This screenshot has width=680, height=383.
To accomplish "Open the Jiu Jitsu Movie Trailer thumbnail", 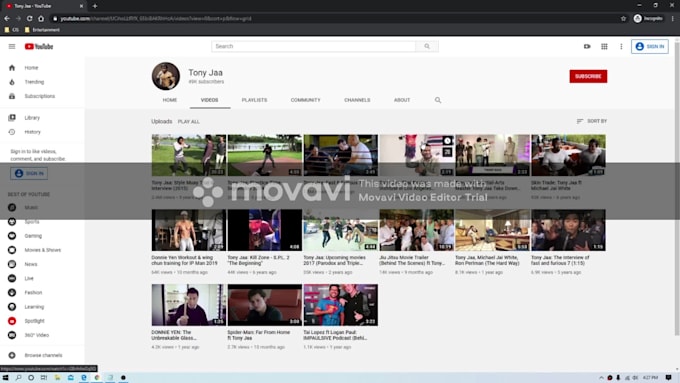I will (416, 230).
